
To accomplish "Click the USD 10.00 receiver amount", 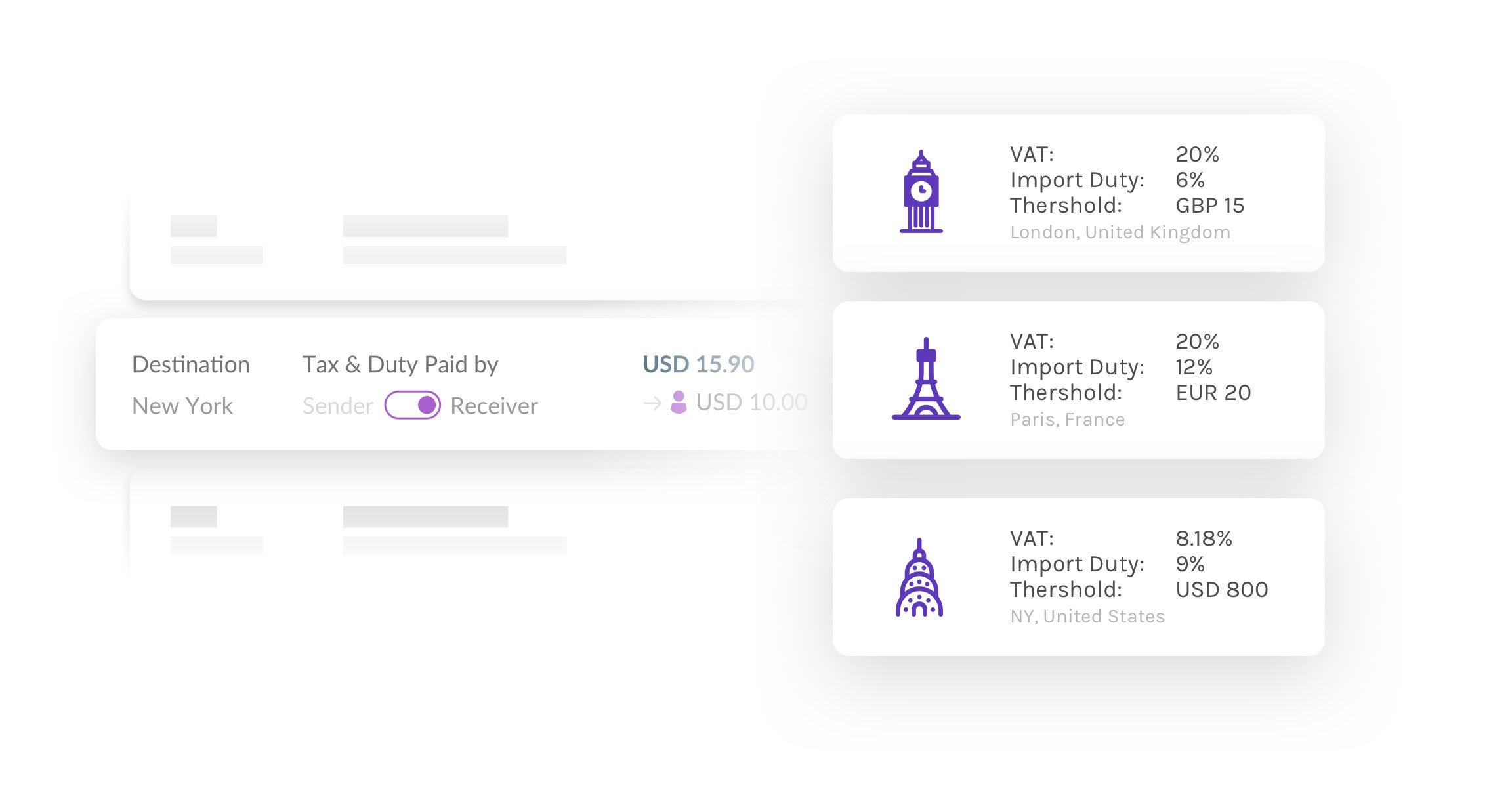I will [751, 402].
